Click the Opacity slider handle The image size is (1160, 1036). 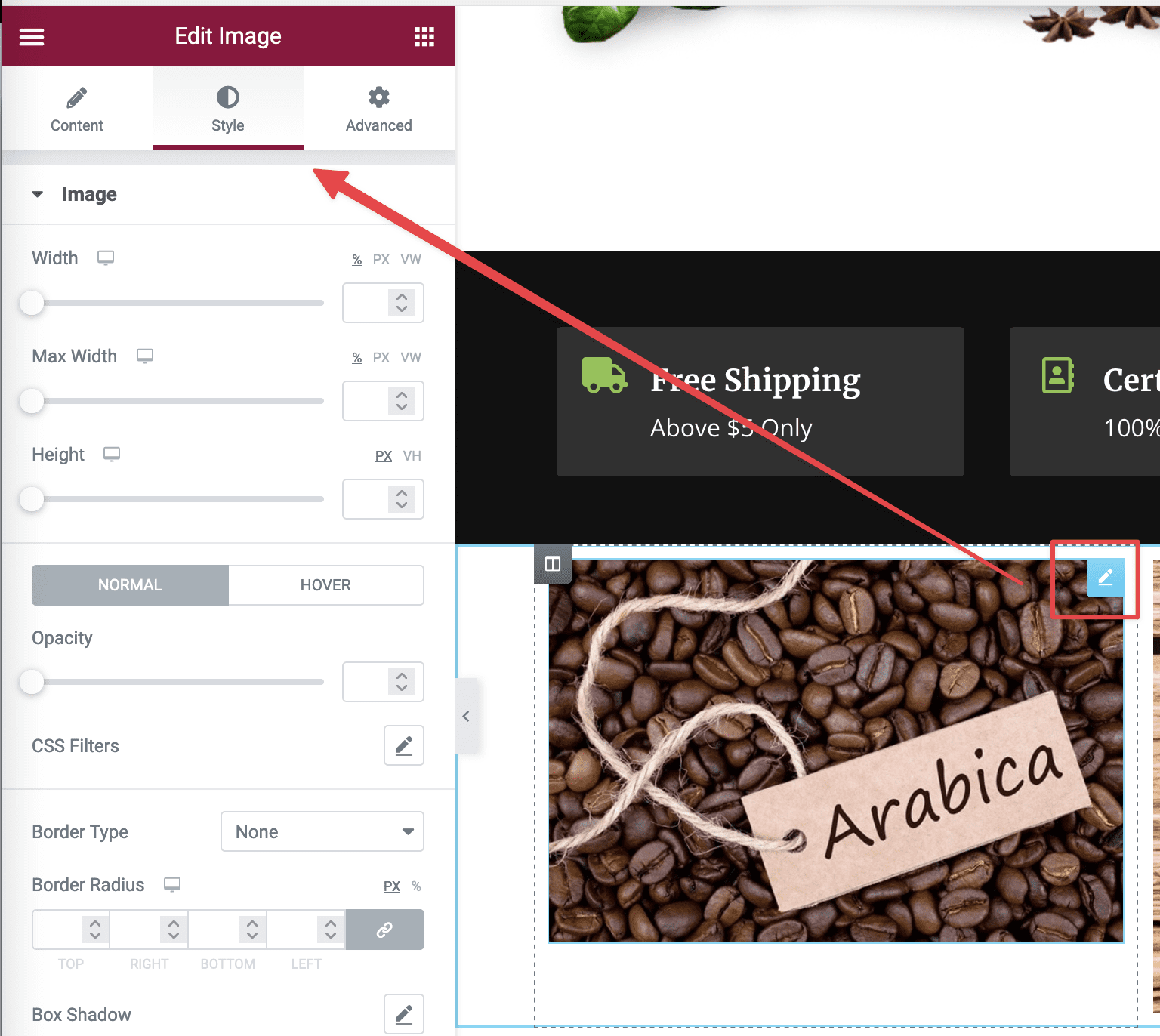pyautogui.click(x=32, y=682)
